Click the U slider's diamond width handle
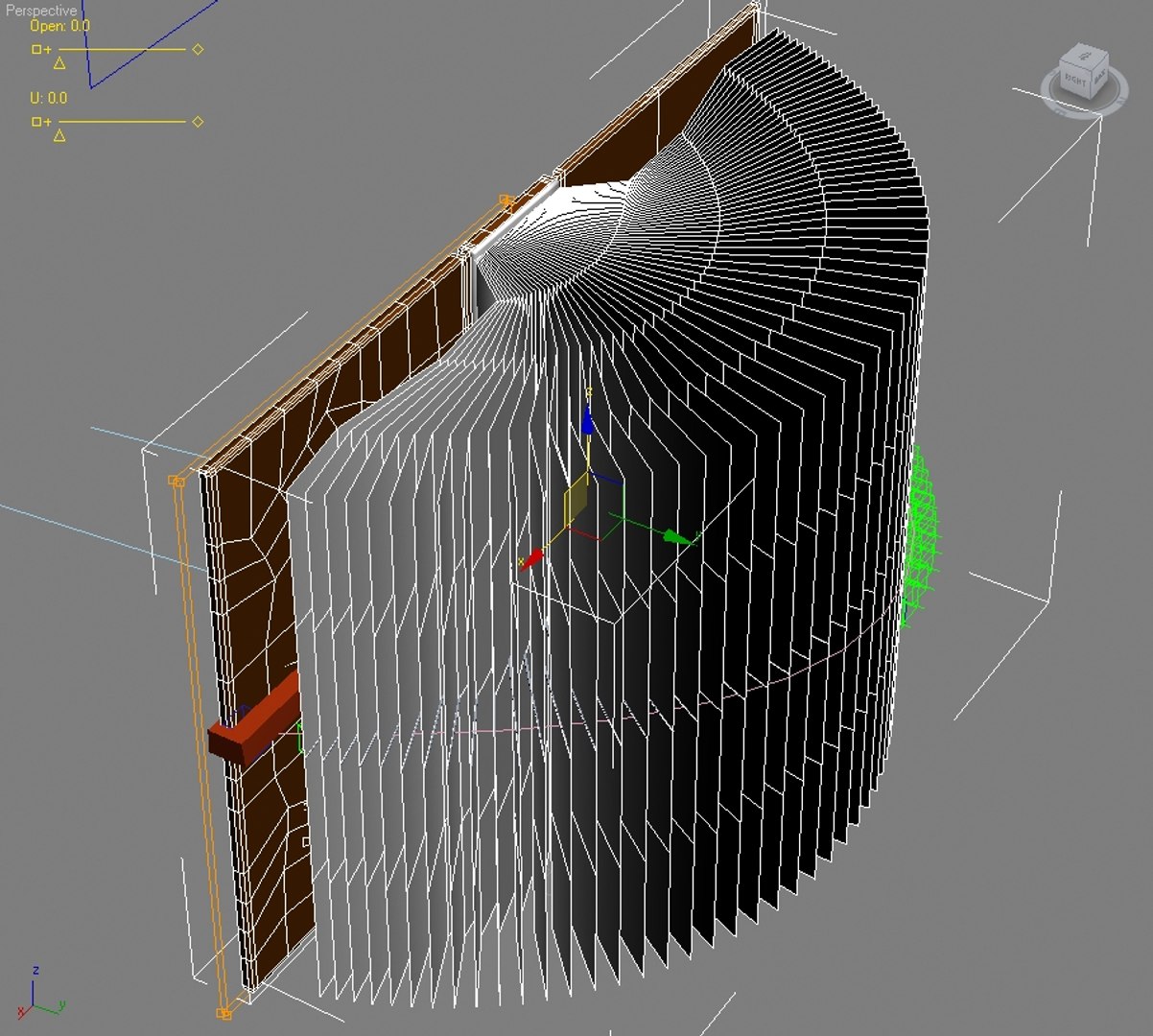 click(198, 122)
